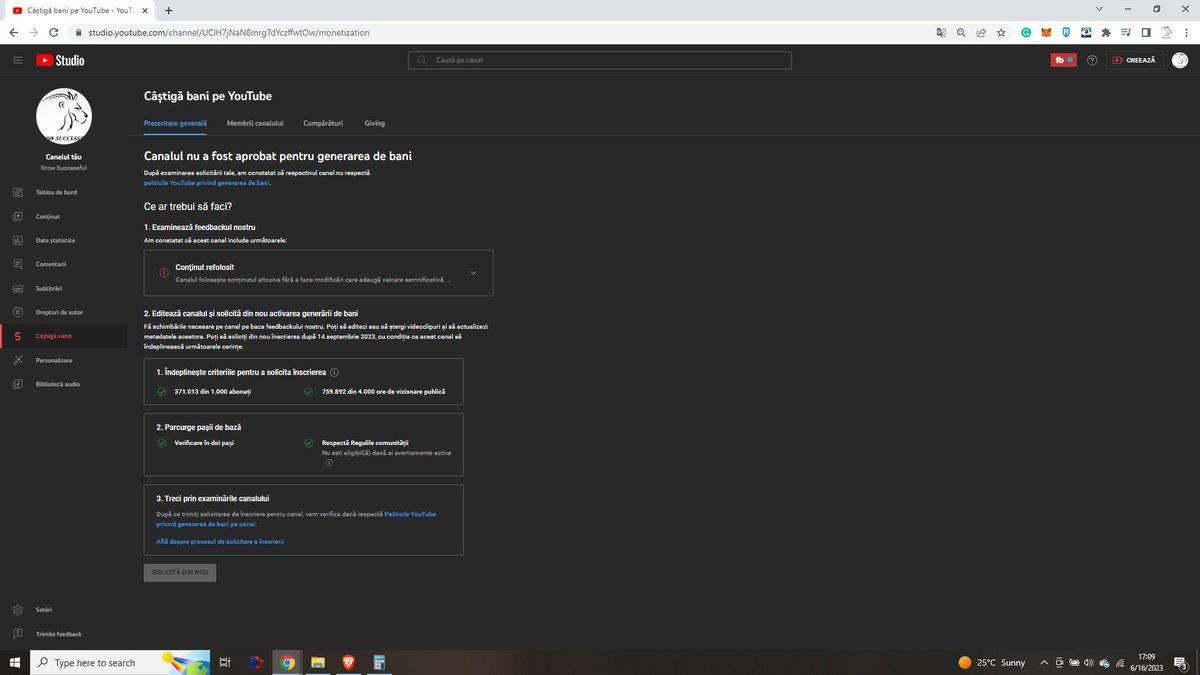
Task: Open Tablou de bord in sidebar
Action: coord(63,192)
